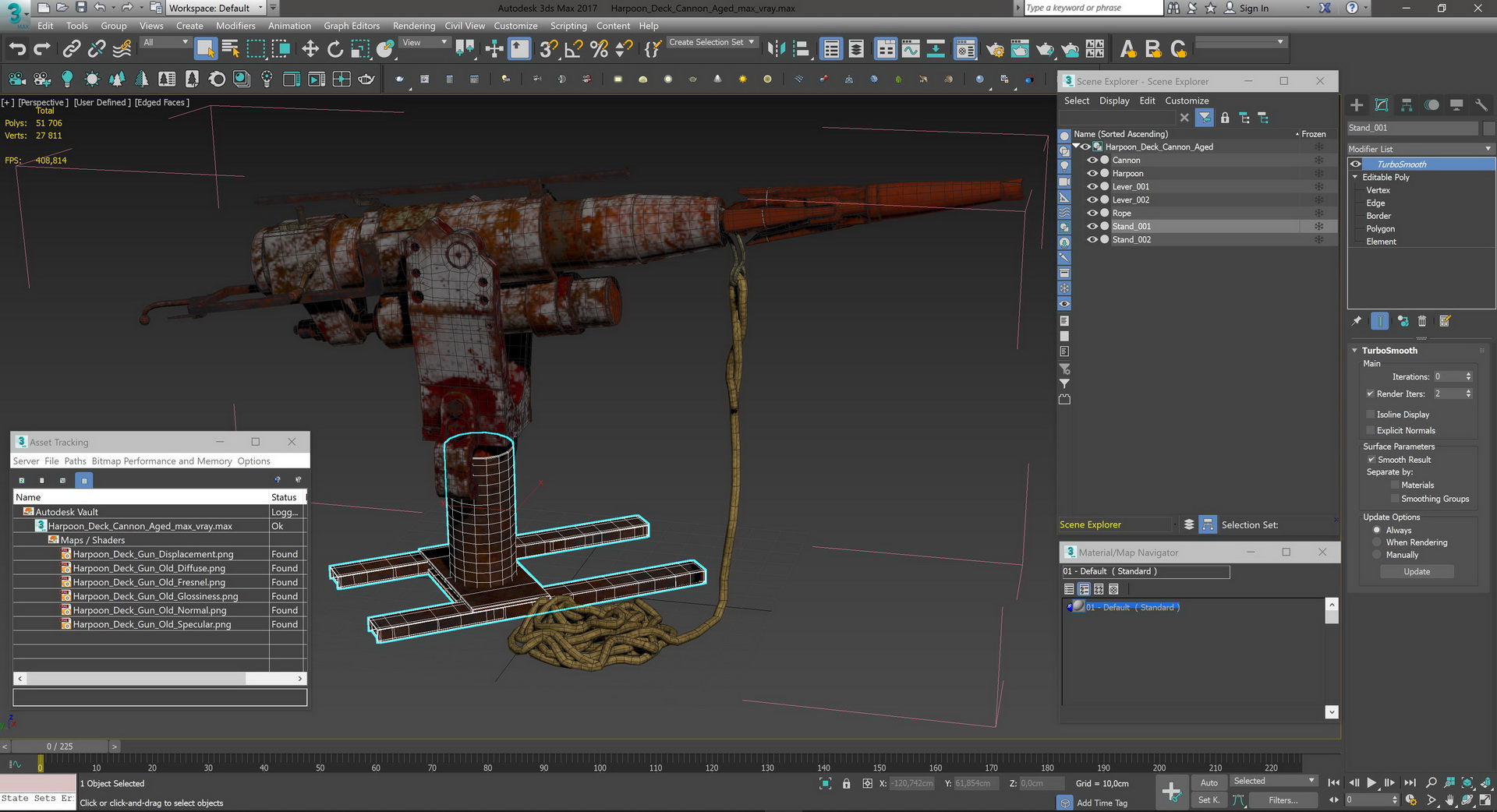Viewport: 1497px width, 812px height.
Task: Open the Rendering menu
Action: click(x=413, y=26)
